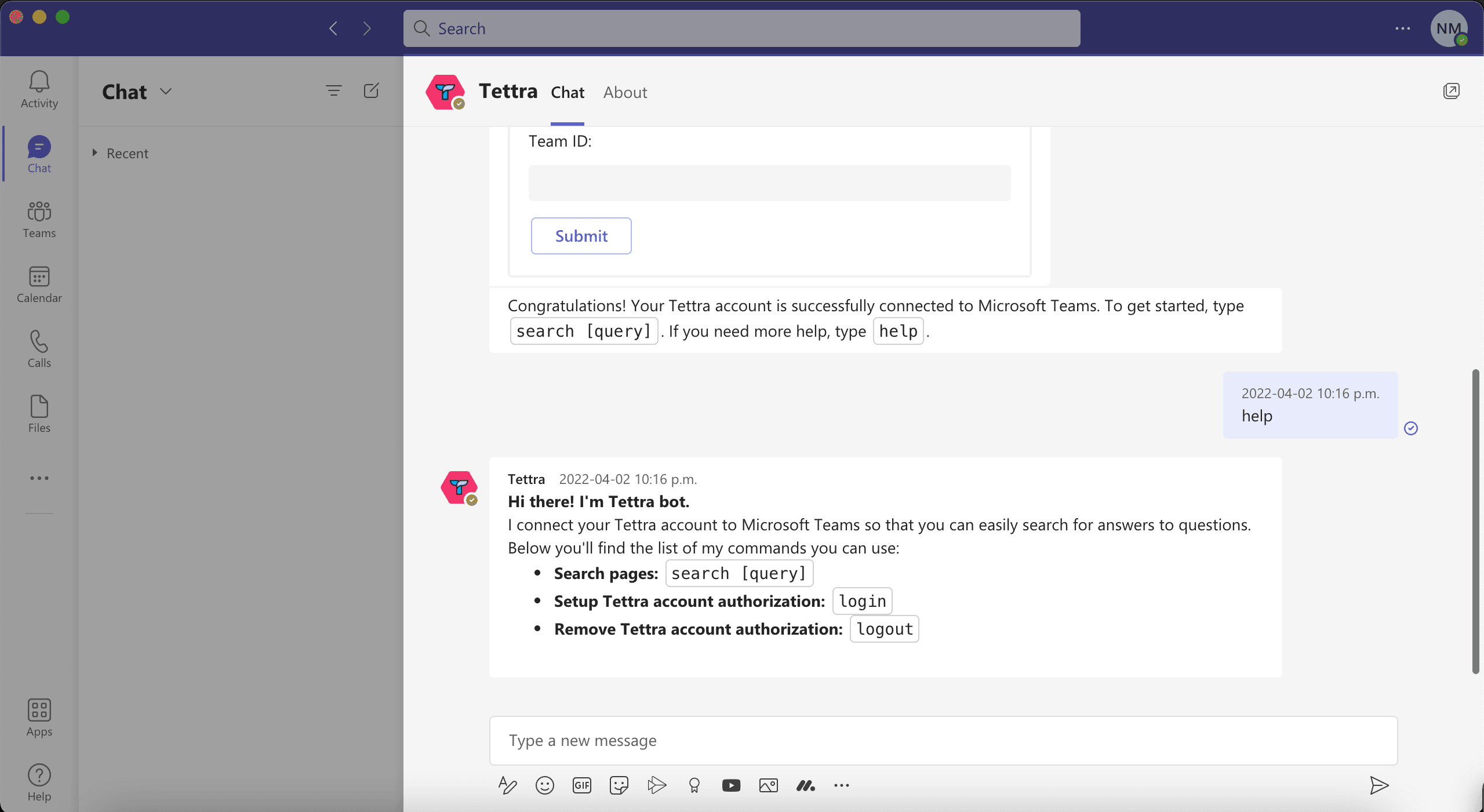
Task: Open the Calendar view
Action: [x=39, y=284]
